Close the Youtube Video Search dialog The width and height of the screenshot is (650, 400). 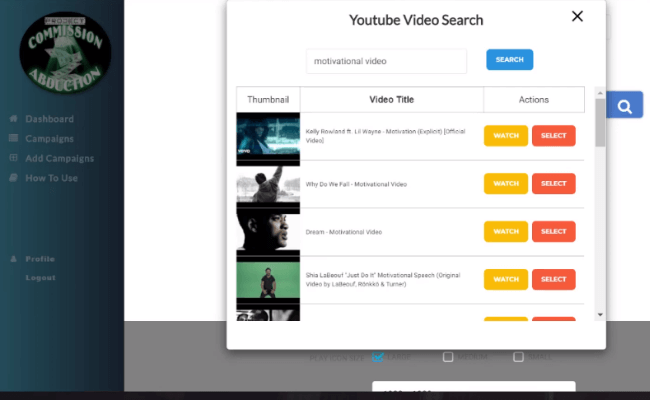click(577, 17)
